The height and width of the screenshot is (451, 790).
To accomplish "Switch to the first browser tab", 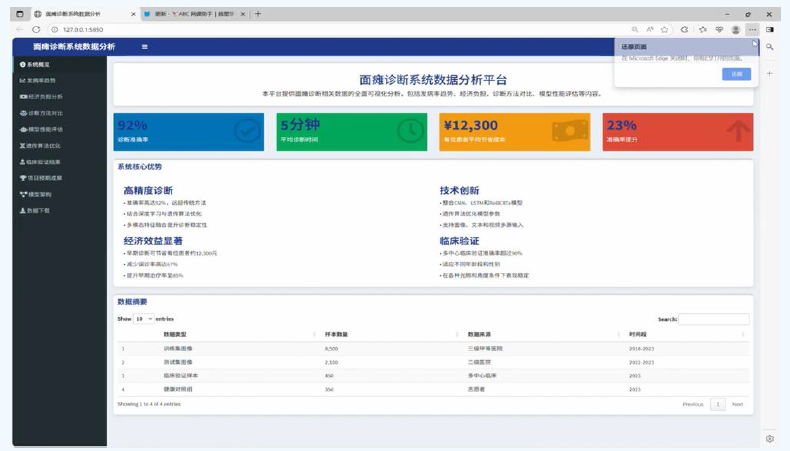I will point(84,14).
